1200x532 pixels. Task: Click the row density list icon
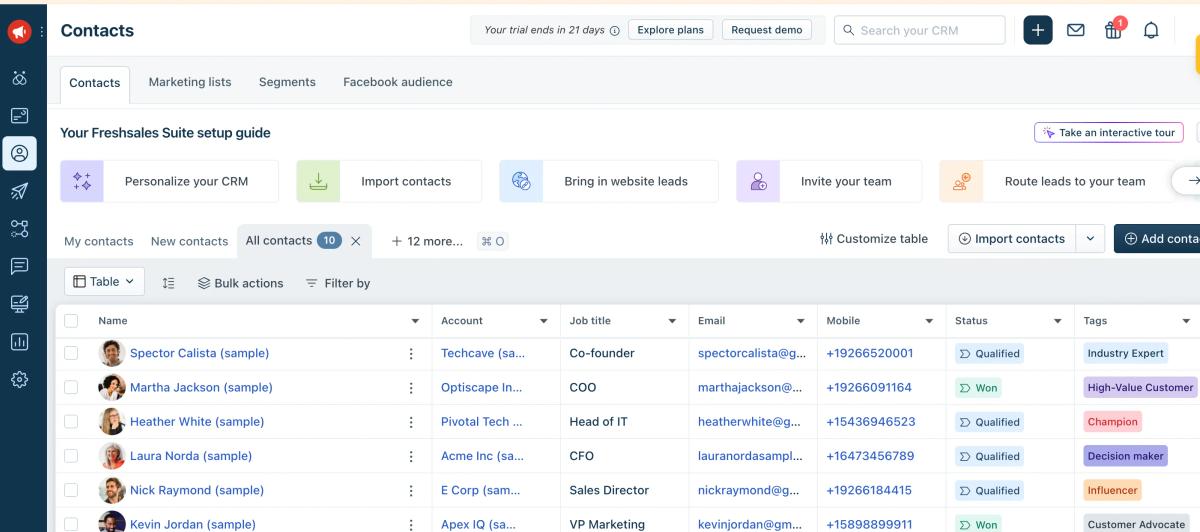[x=168, y=283]
